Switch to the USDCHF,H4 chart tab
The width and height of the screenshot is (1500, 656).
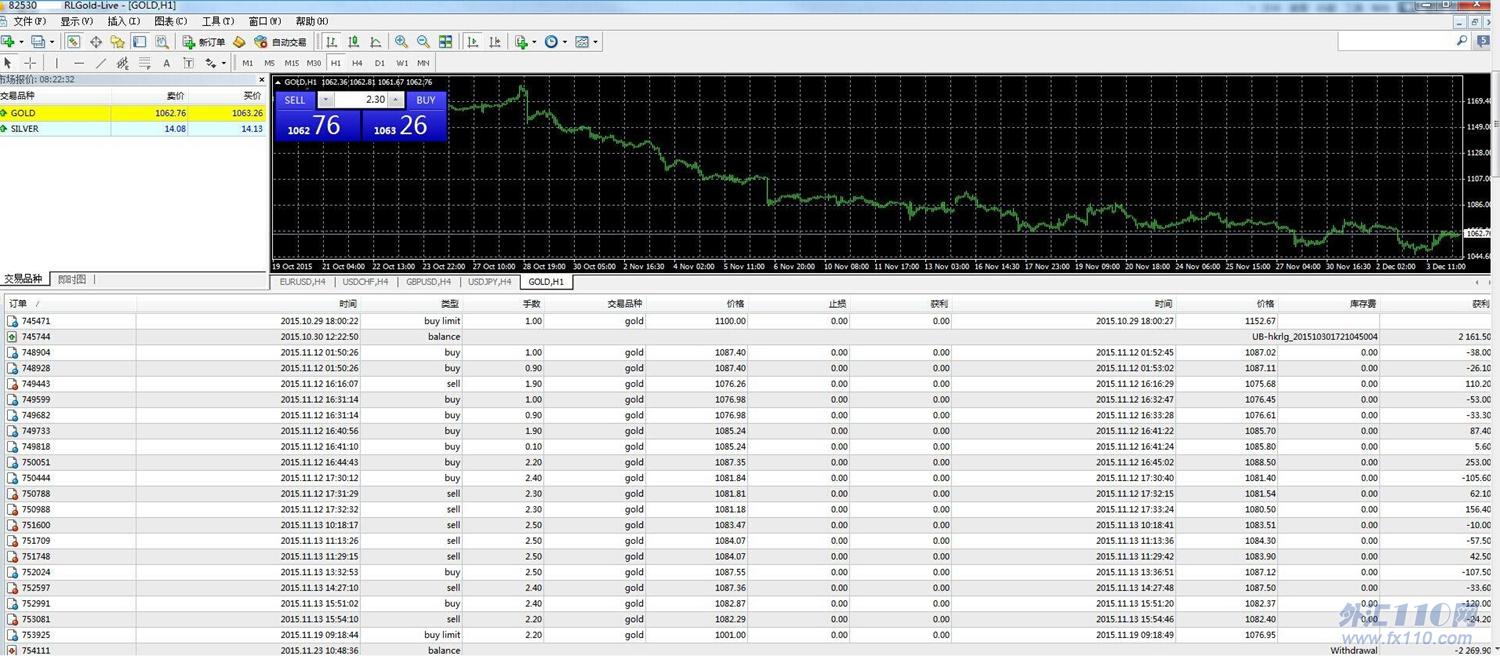pyautogui.click(x=365, y=282)
